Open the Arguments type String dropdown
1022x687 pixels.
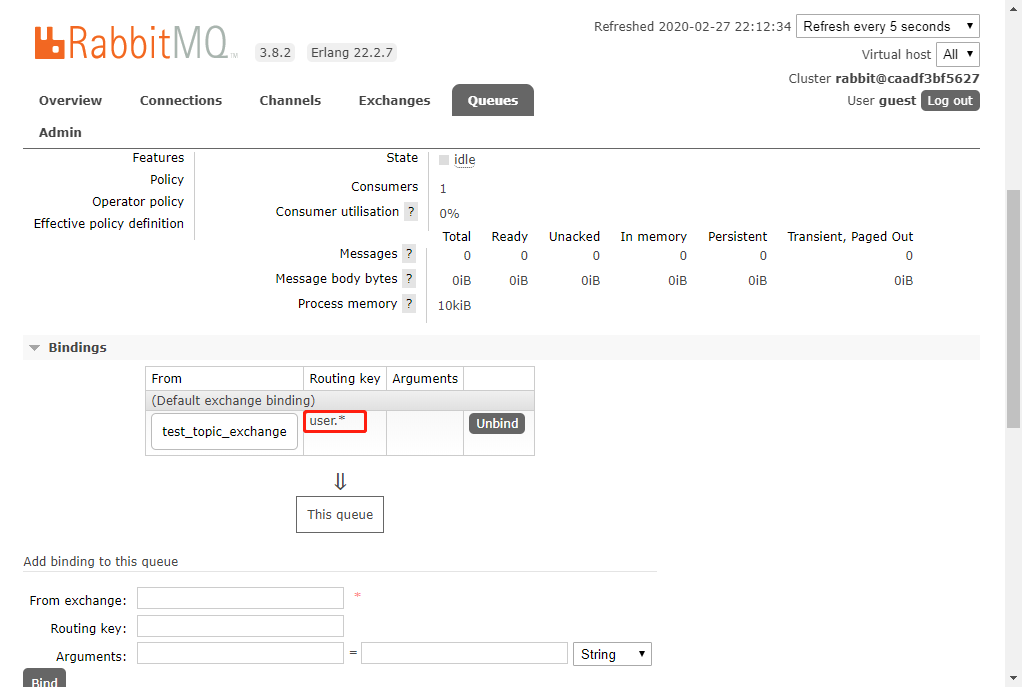click(612, 654)
